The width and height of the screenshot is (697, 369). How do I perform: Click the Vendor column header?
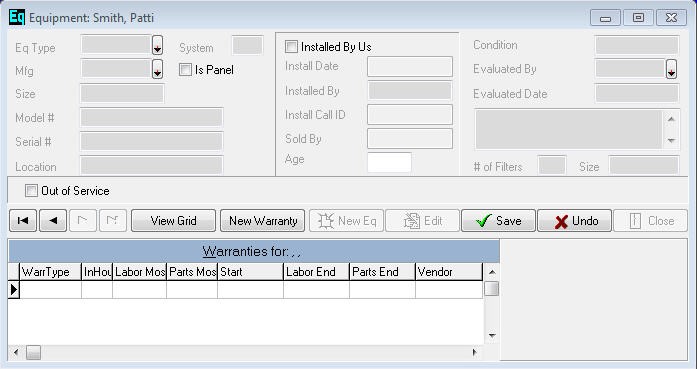(x=449, y=272)
